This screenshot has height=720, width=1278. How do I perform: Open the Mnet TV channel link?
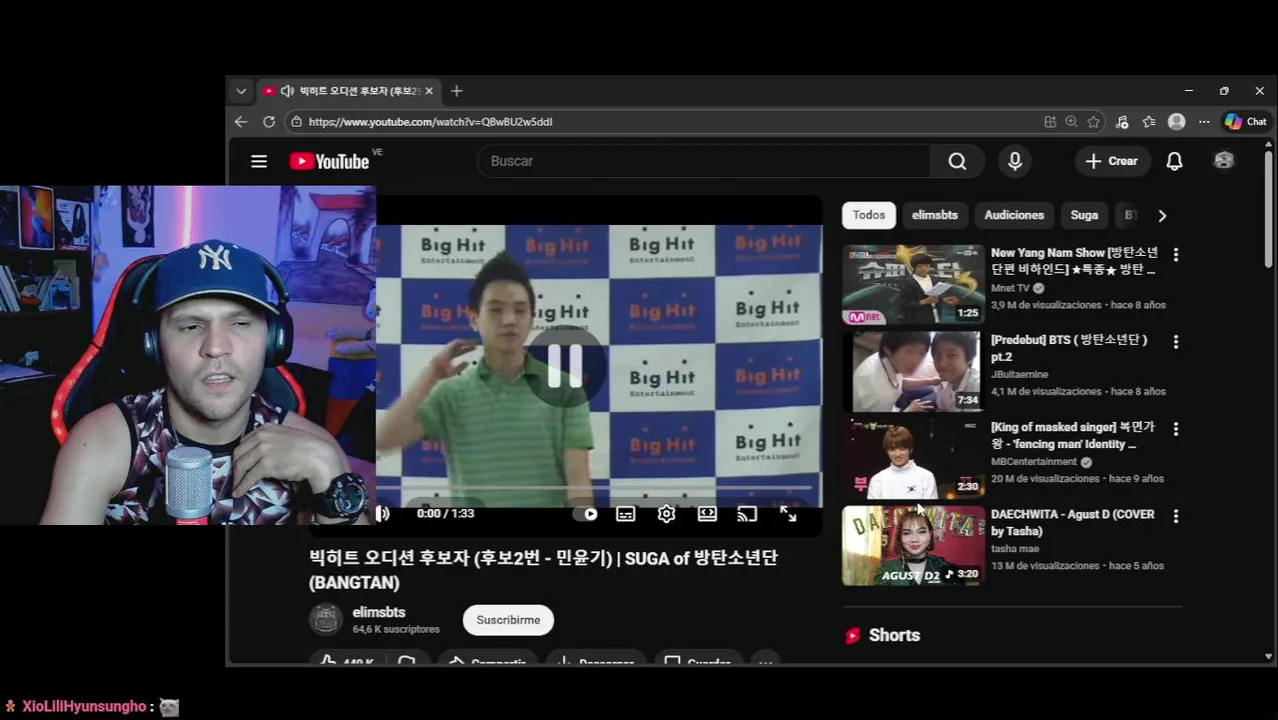(1010, 288)
